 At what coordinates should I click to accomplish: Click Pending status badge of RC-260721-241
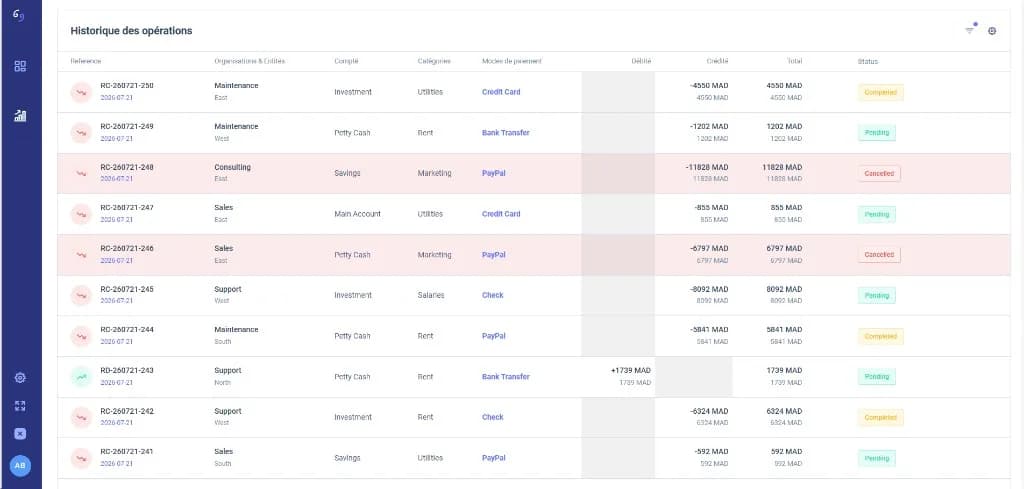(876, 458)
